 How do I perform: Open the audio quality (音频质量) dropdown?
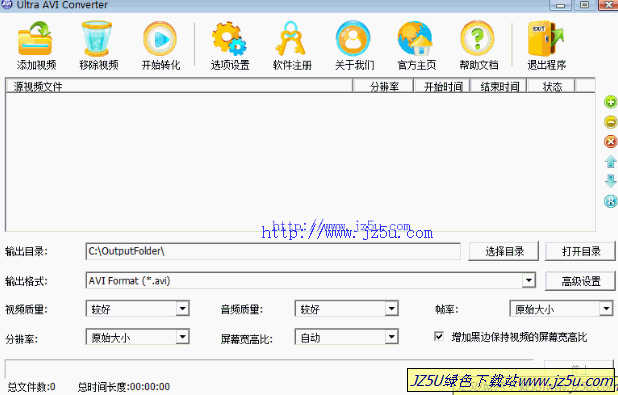[x=391, y=308]
